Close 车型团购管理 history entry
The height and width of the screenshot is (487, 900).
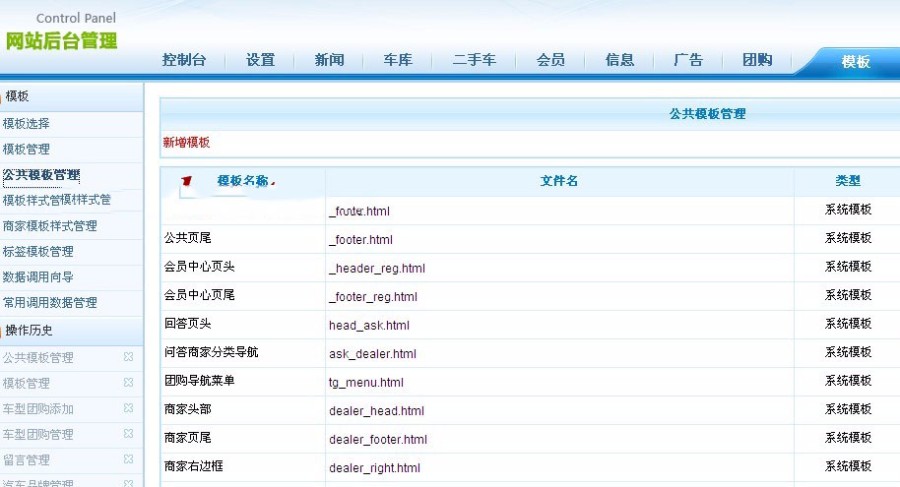point(128,433)
